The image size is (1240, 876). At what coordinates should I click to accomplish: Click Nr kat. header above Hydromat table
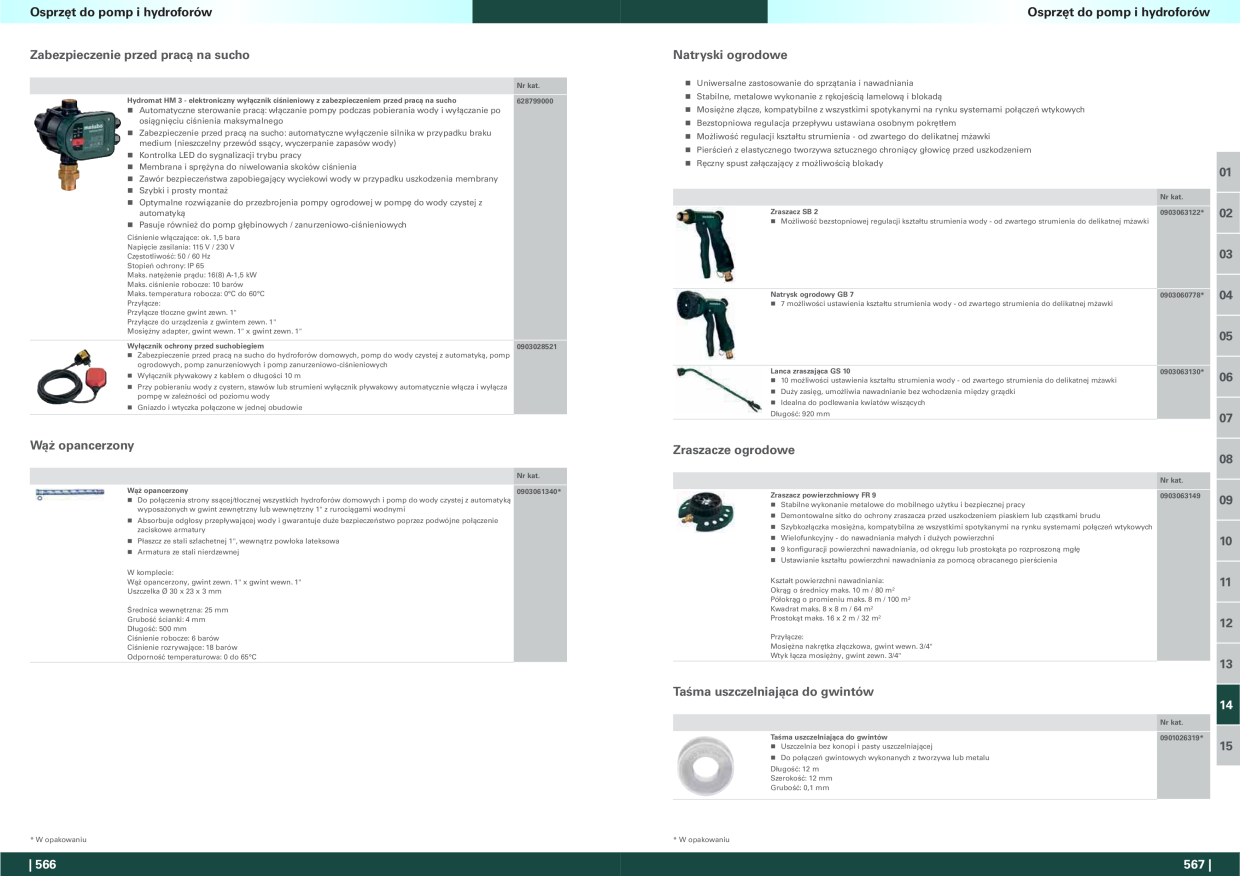point(528,86)
